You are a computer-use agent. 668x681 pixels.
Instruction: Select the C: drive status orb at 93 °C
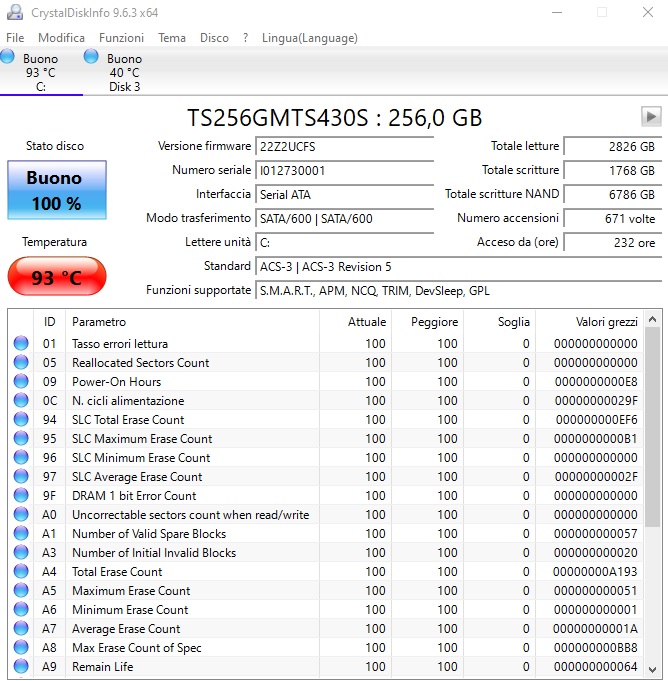7,56
